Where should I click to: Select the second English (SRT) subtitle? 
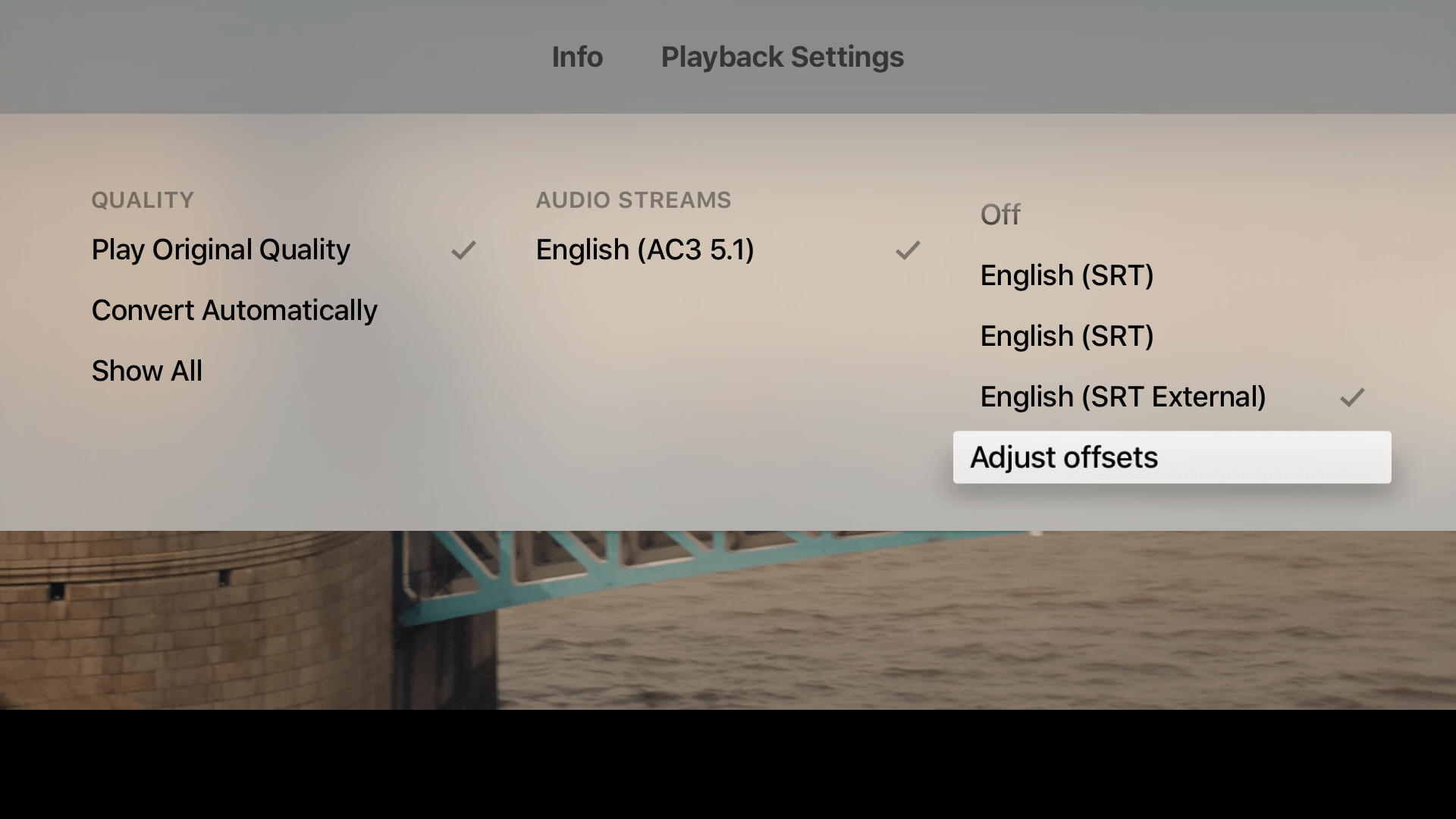tap(1066, 336)
